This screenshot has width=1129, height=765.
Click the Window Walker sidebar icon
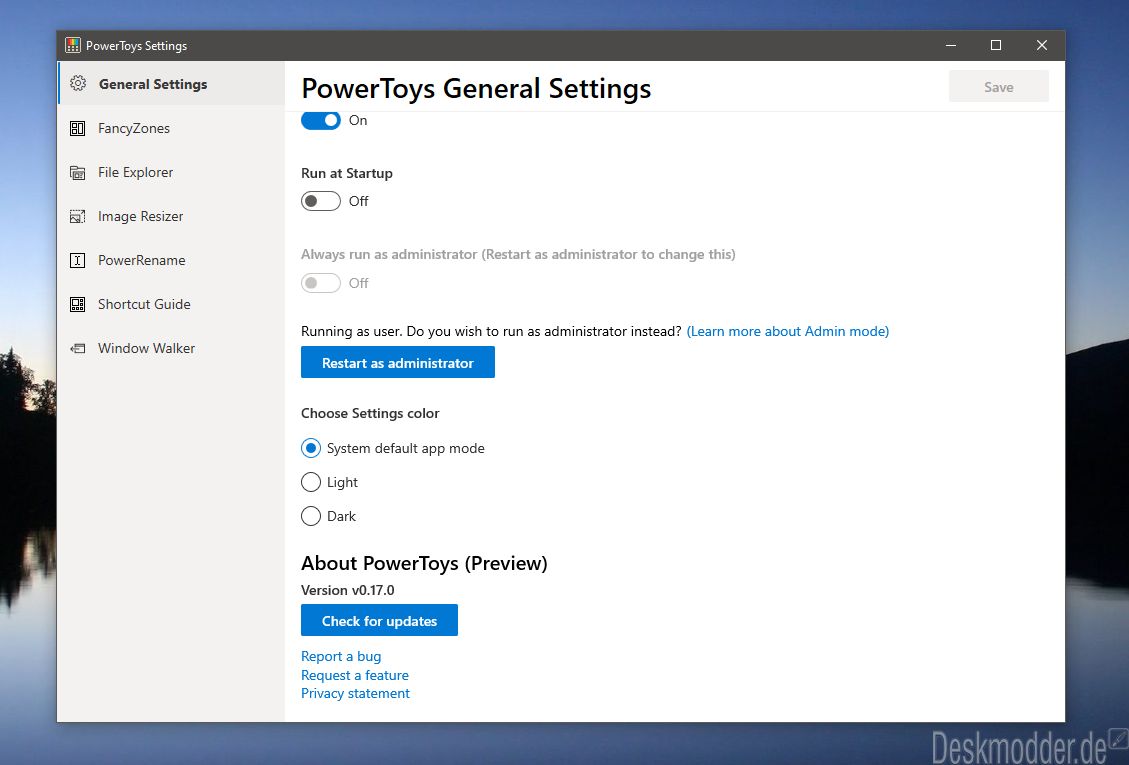click(77, 348)
